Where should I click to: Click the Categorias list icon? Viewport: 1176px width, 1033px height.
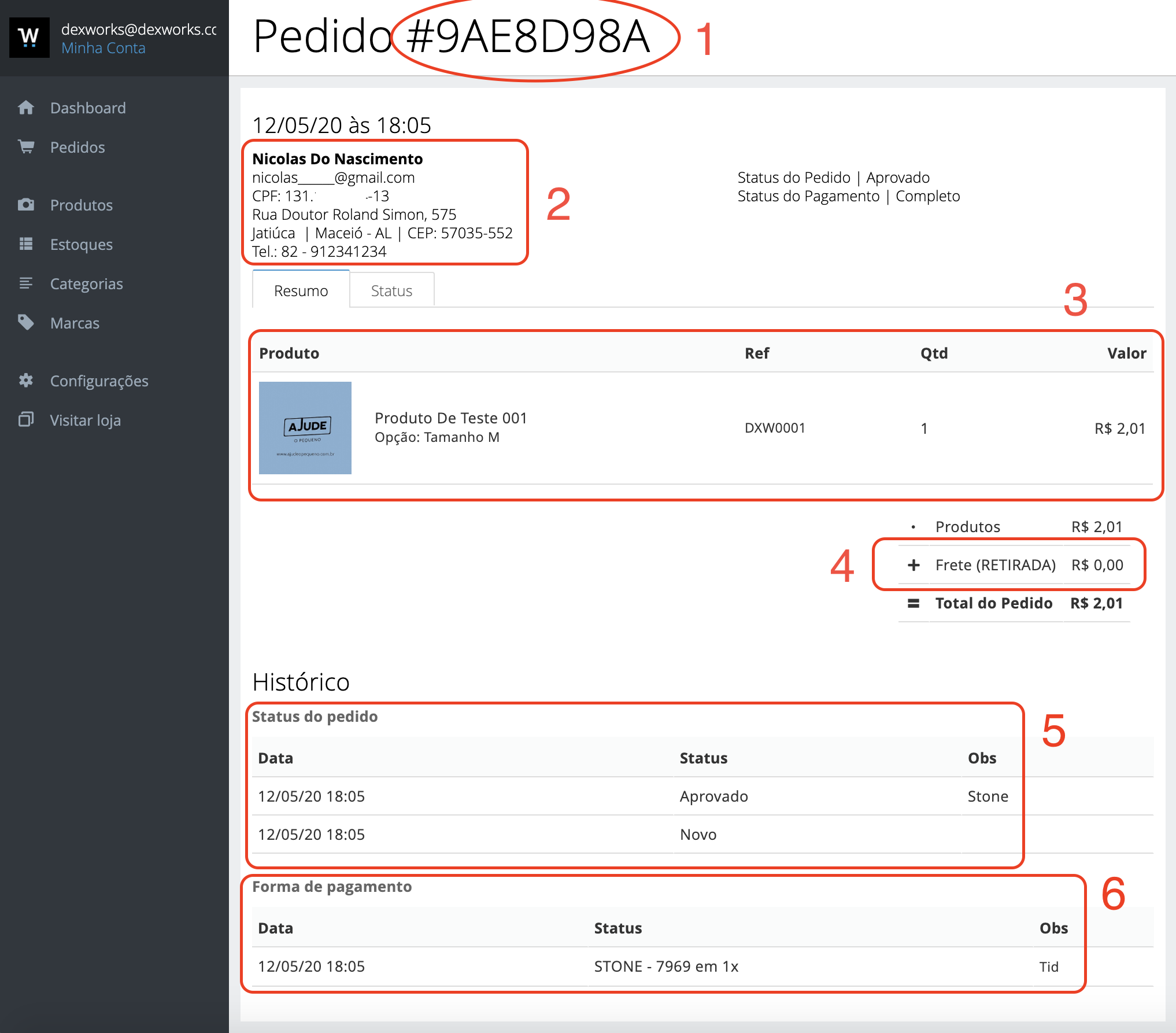point(26,283)
